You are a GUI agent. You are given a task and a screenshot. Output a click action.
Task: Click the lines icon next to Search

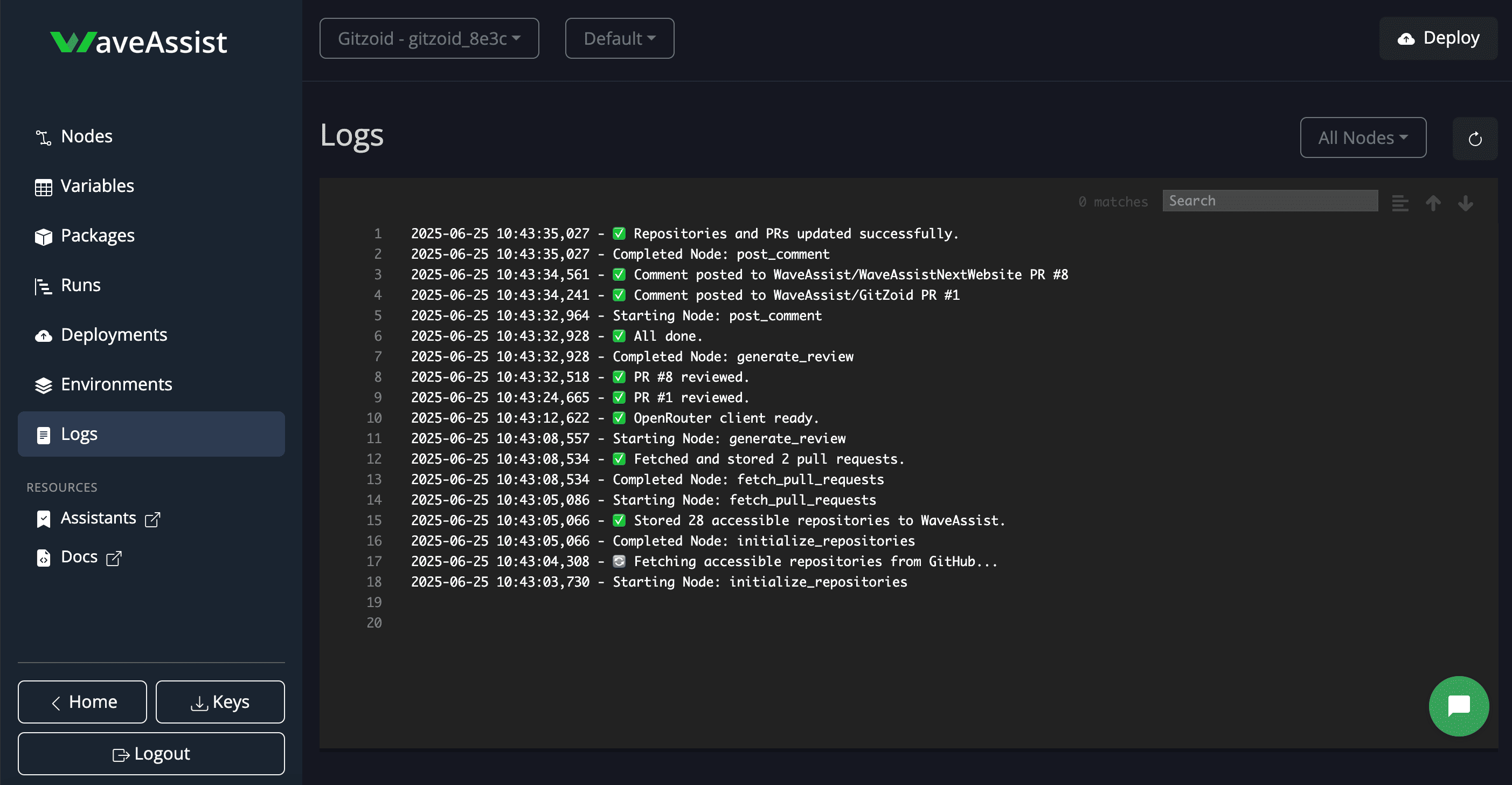(1400, 204)
